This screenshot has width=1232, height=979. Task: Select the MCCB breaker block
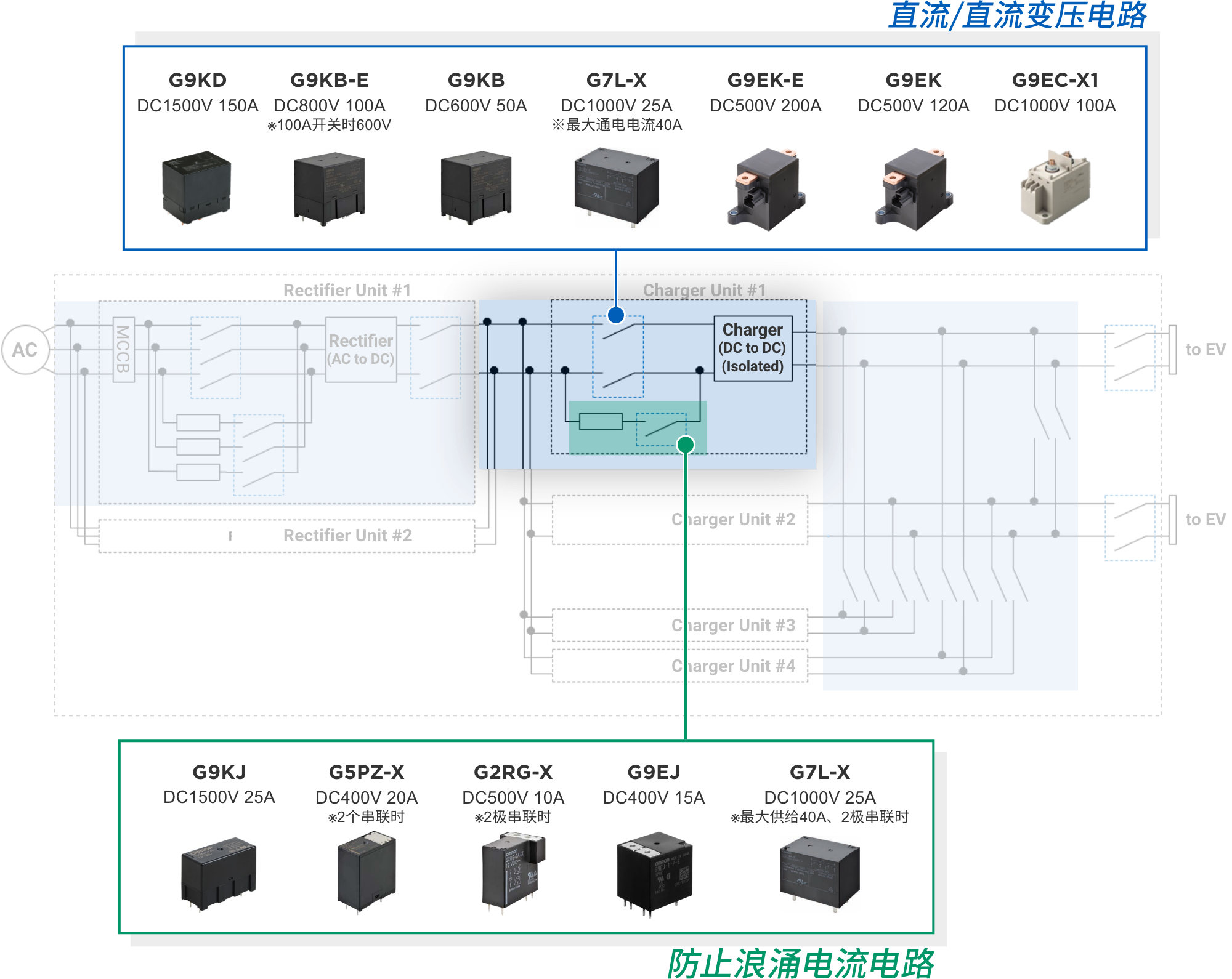point(123,349)
